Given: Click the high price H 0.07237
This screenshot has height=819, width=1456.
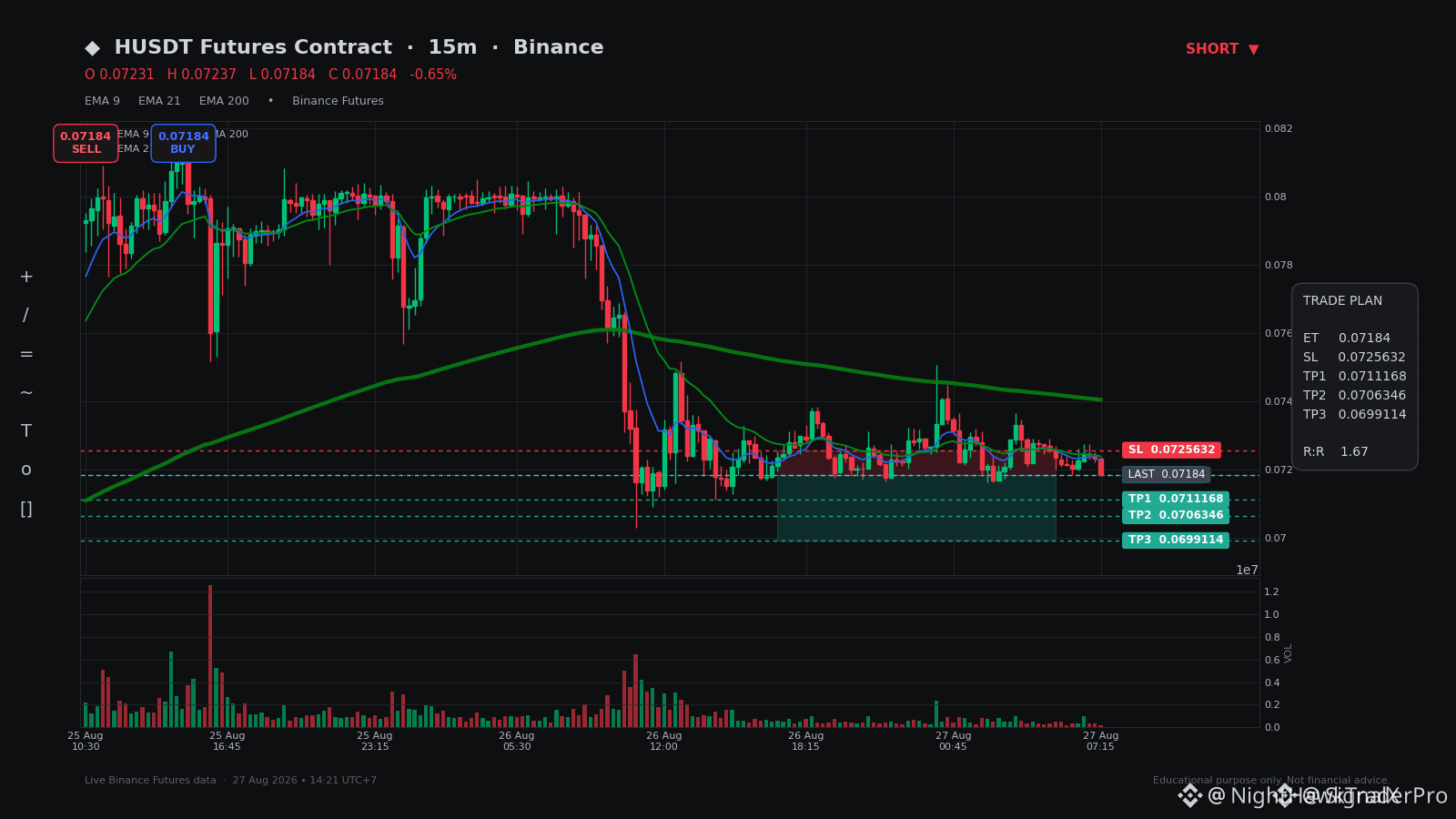Looking at the screenshot, I should click(202, 75).
